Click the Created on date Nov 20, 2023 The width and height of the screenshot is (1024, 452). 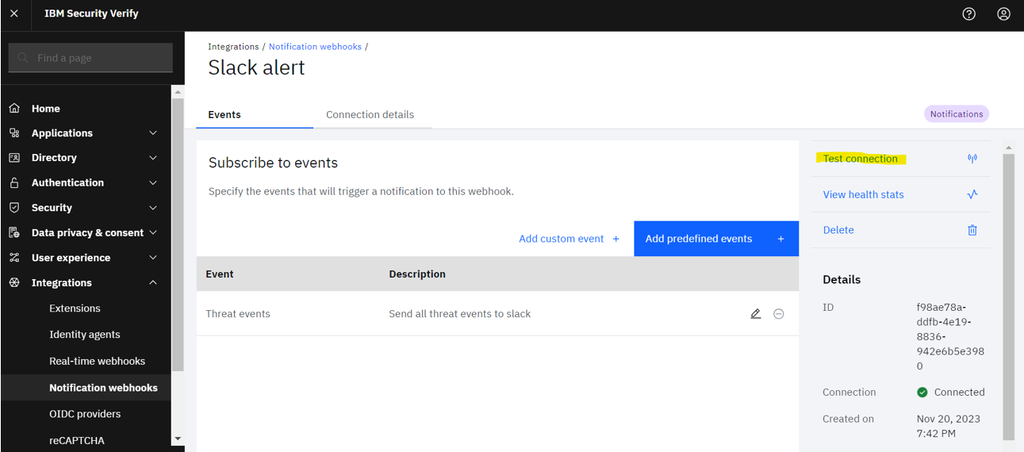(948, 425)
